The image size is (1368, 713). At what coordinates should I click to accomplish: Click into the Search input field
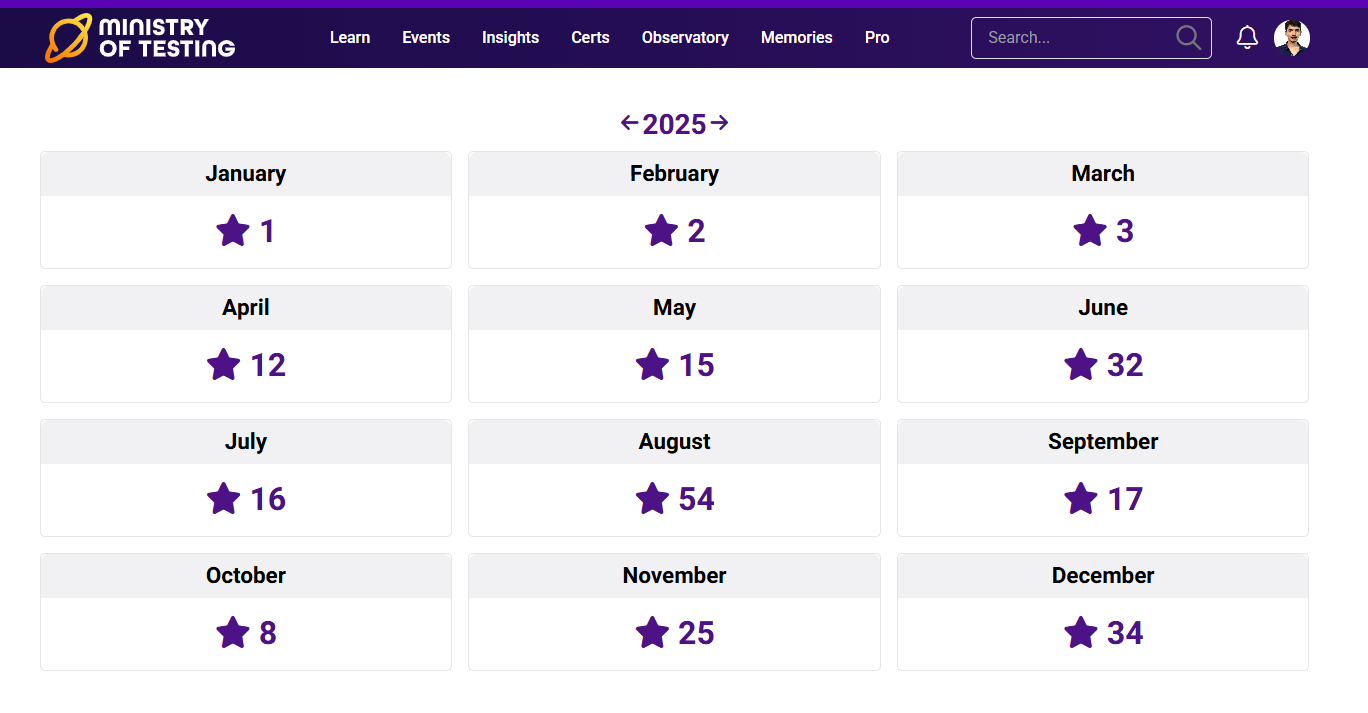point(1075,38)
